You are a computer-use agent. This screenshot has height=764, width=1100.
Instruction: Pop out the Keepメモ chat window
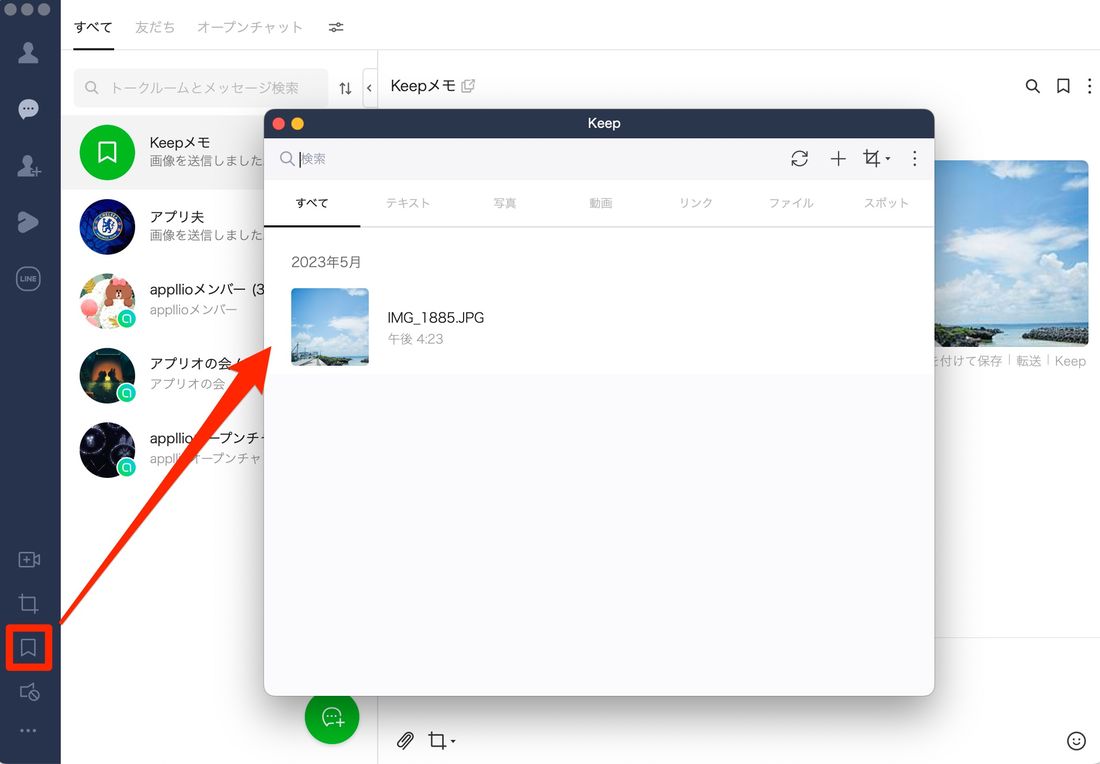[x=468, y=86]
